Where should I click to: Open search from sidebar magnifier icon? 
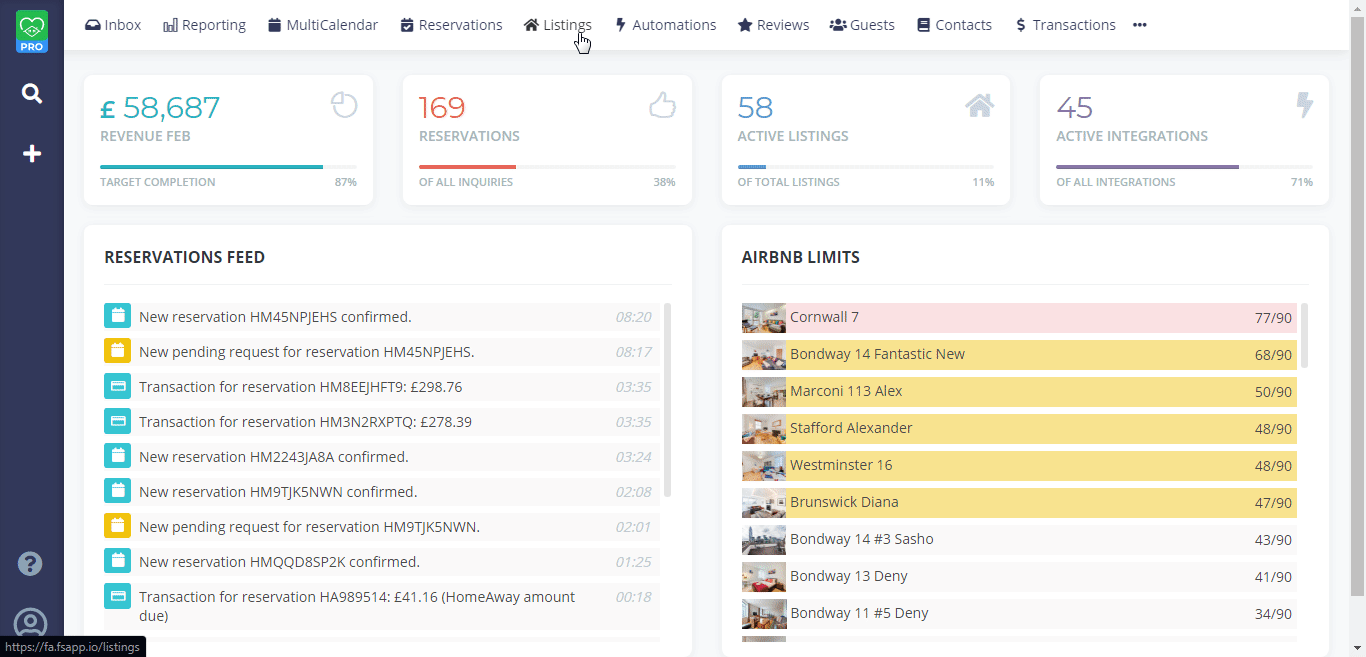pos(32,94)
